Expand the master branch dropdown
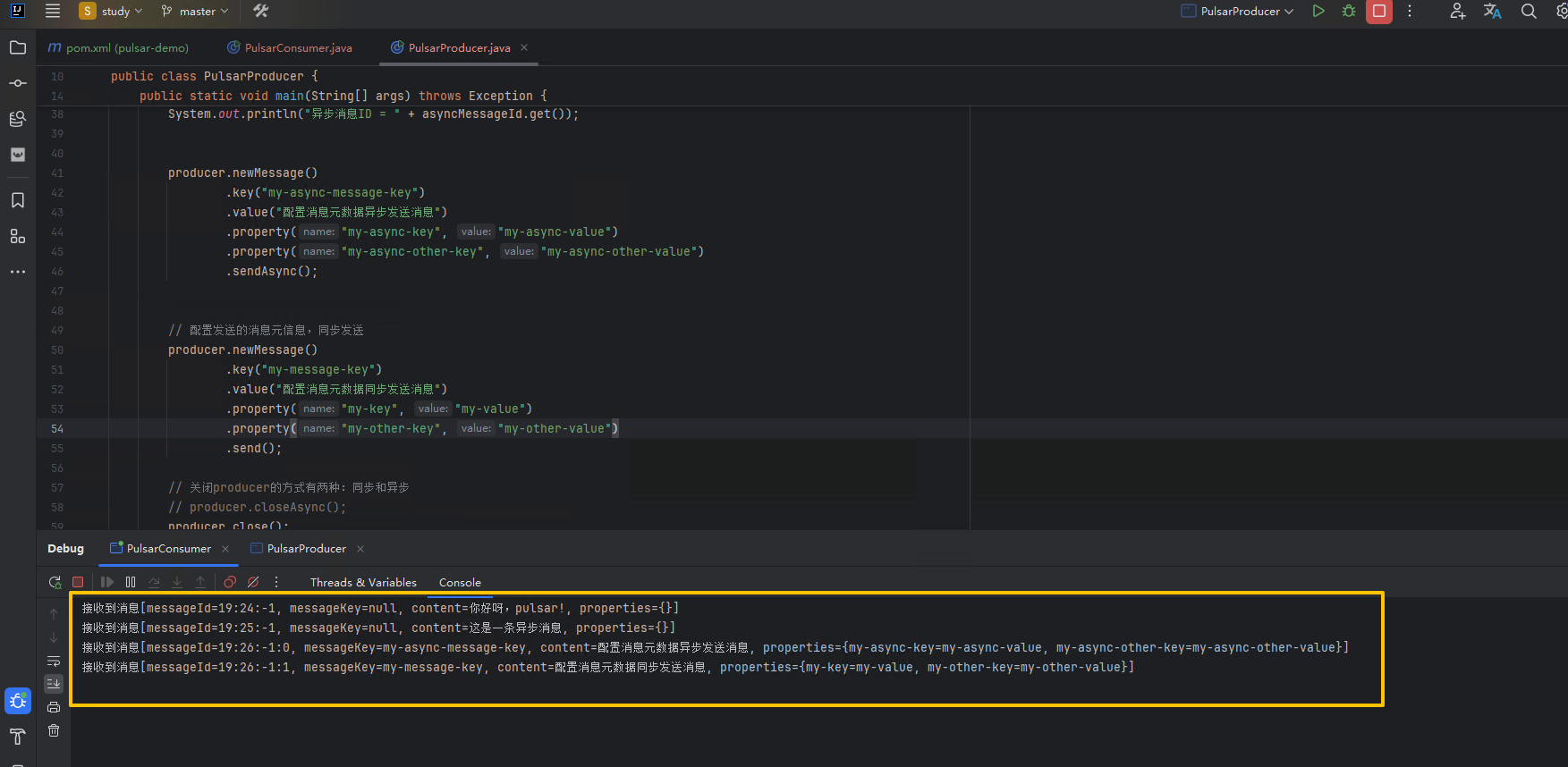 [195, 12]
